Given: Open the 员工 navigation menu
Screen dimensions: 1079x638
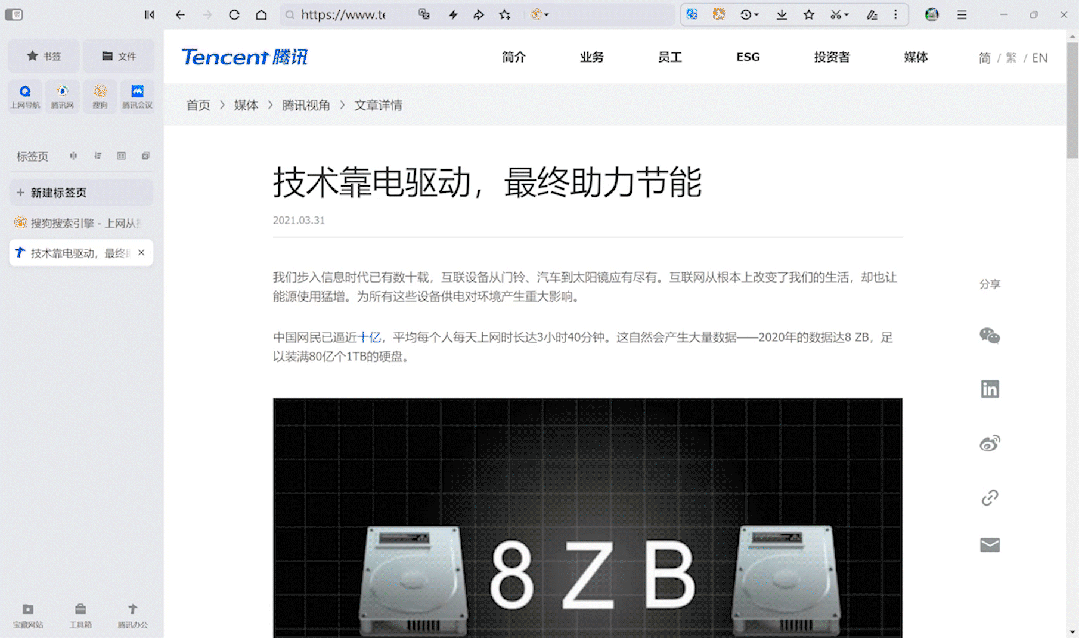Looking at the screenshot, I should [670, 57].
